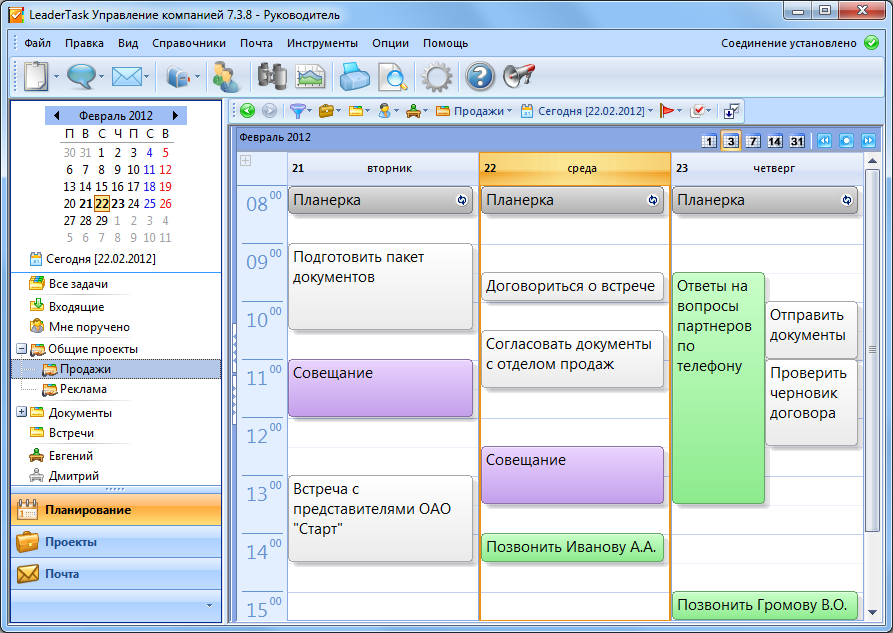893x633 pixels.
Task: Click the printer icon
Action: pos(354,76)
